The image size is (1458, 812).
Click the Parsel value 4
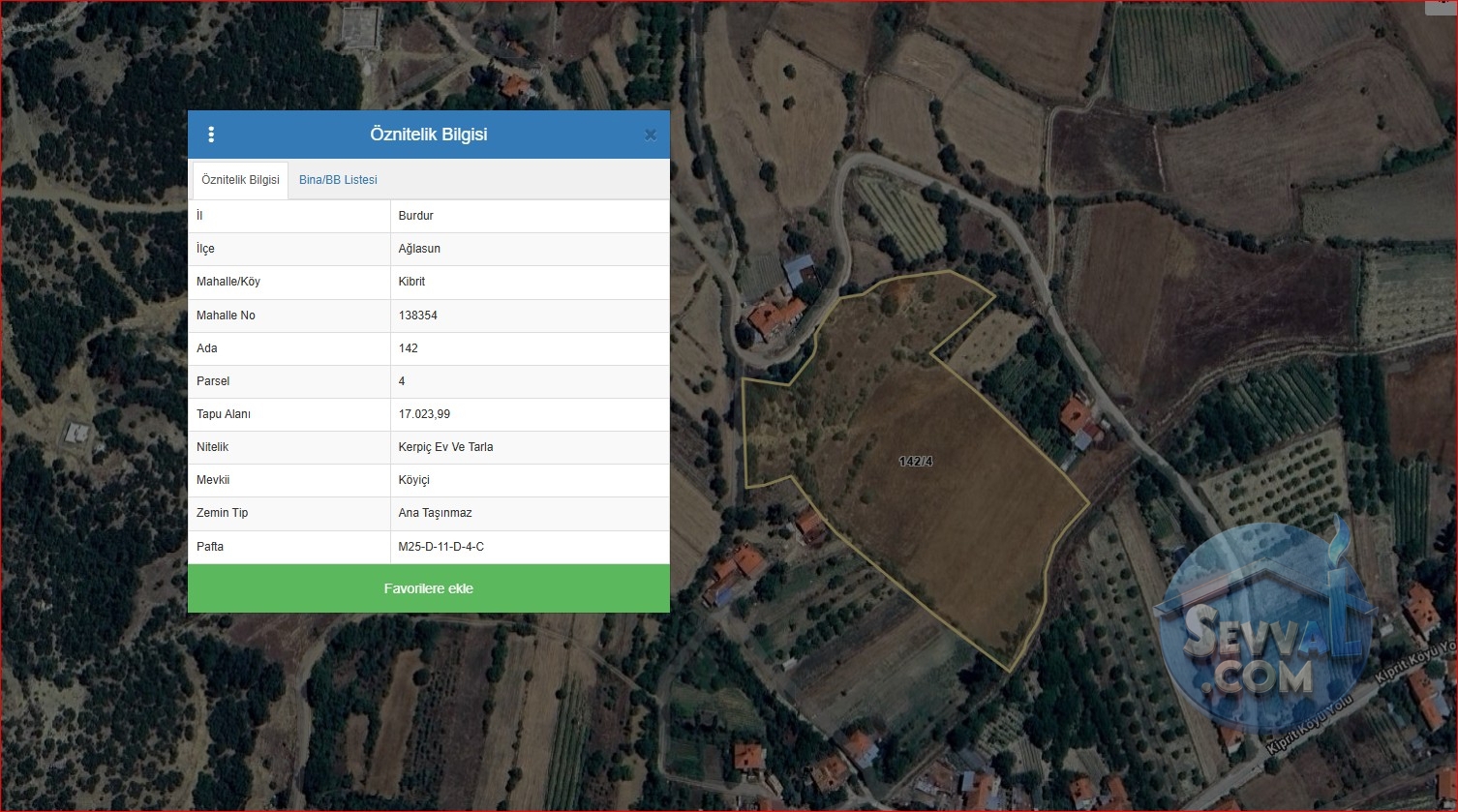pyautogui.click(x=402, y=381)
